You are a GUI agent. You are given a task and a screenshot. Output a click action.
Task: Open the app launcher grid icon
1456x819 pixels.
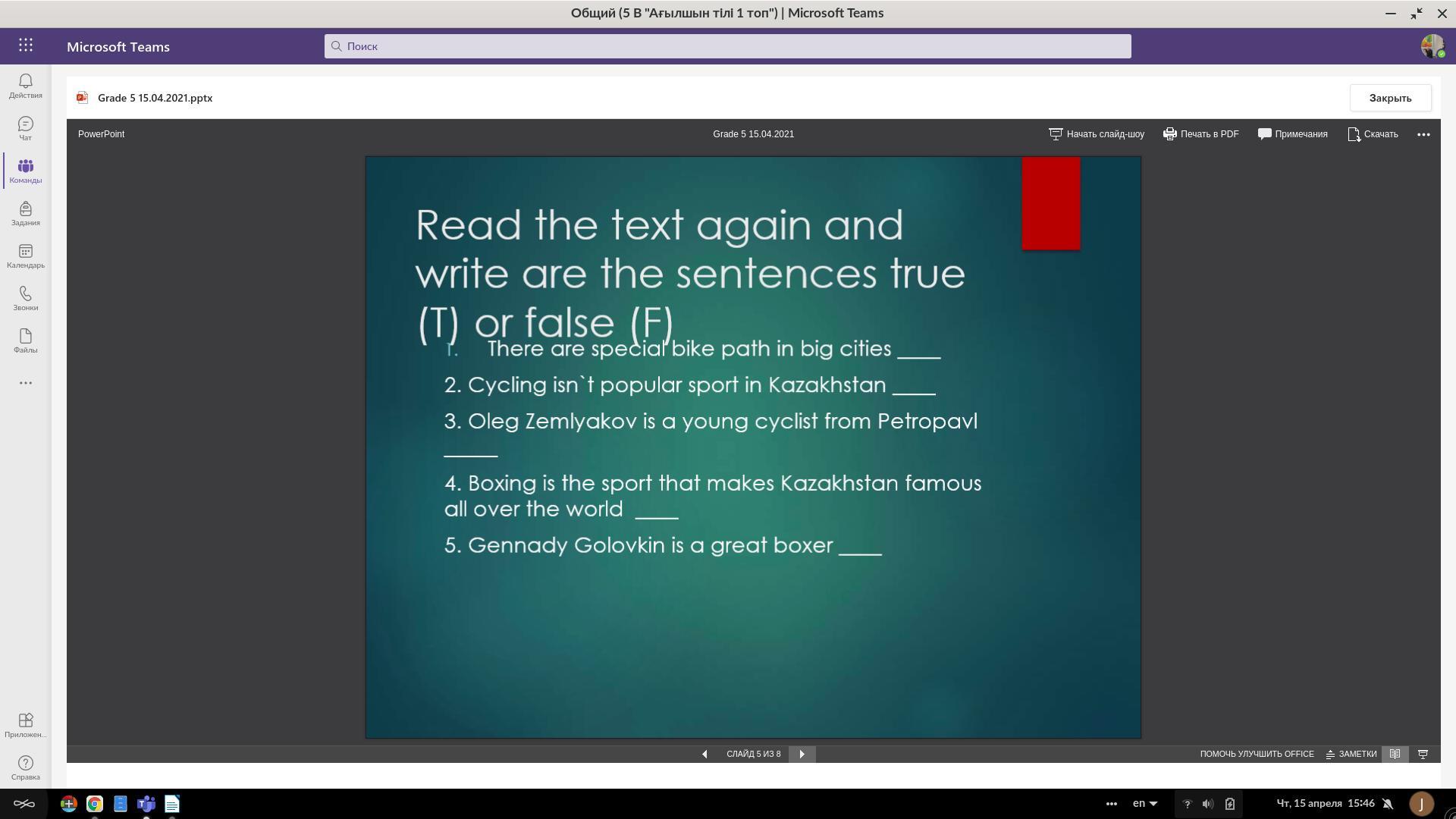click(x=26, y=46)
